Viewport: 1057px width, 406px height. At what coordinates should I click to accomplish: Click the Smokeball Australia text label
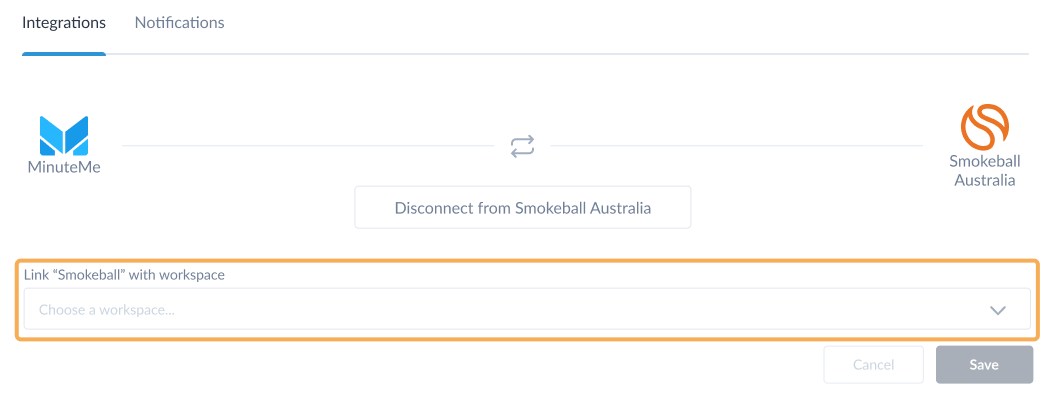pos(985,171)
